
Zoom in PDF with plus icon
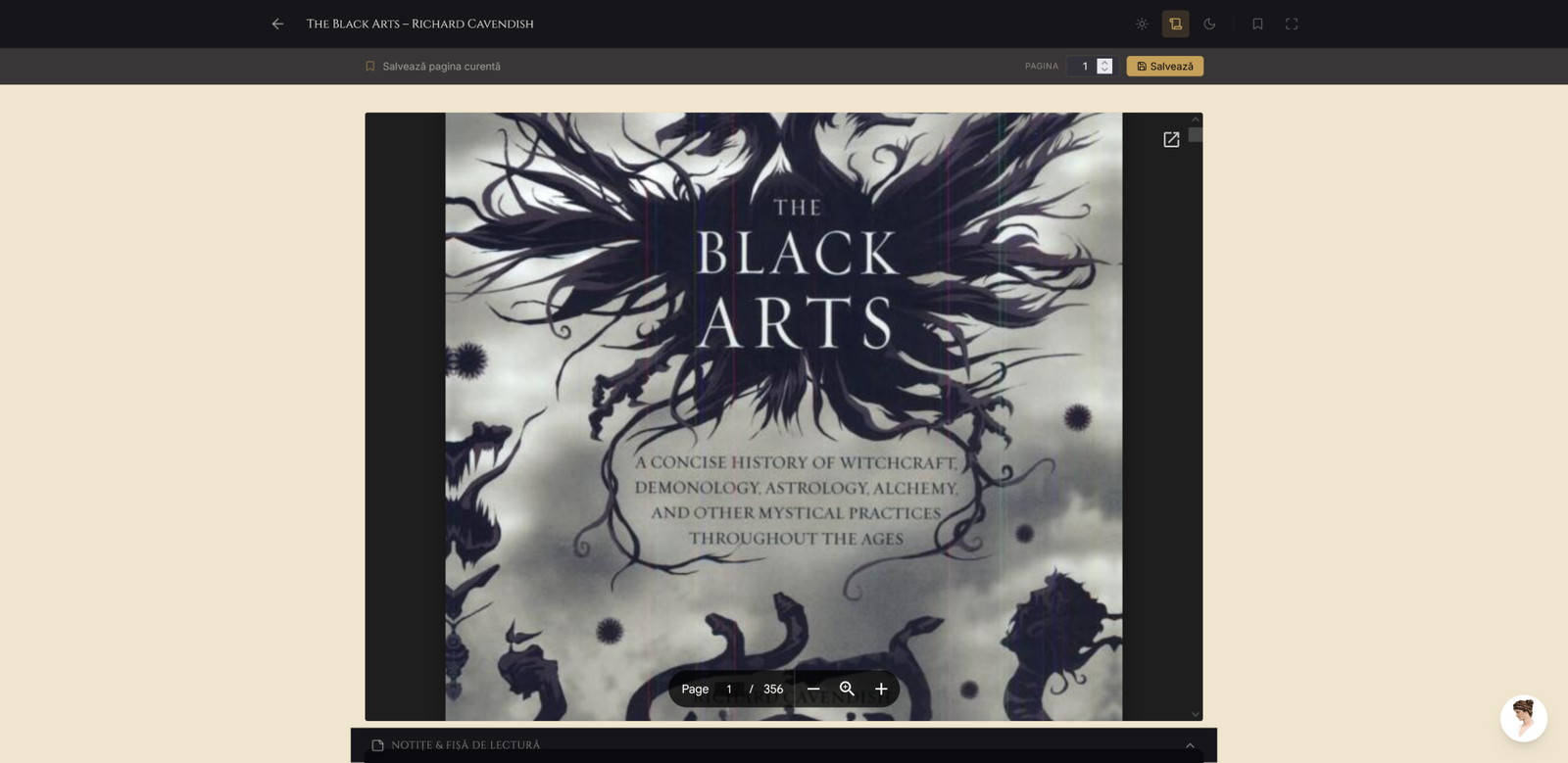(881, 690)
